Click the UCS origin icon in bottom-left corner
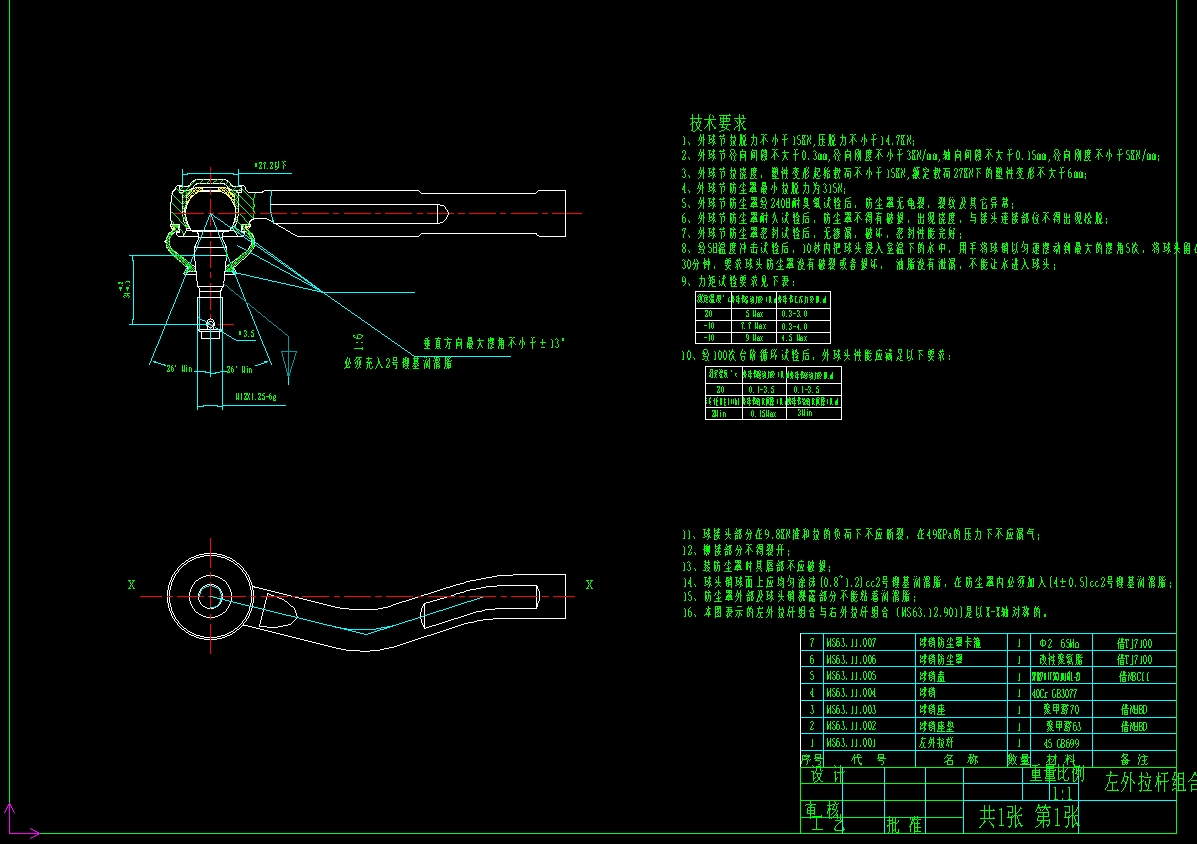Viewport: 1197px width, 844px height. (20, 821)
